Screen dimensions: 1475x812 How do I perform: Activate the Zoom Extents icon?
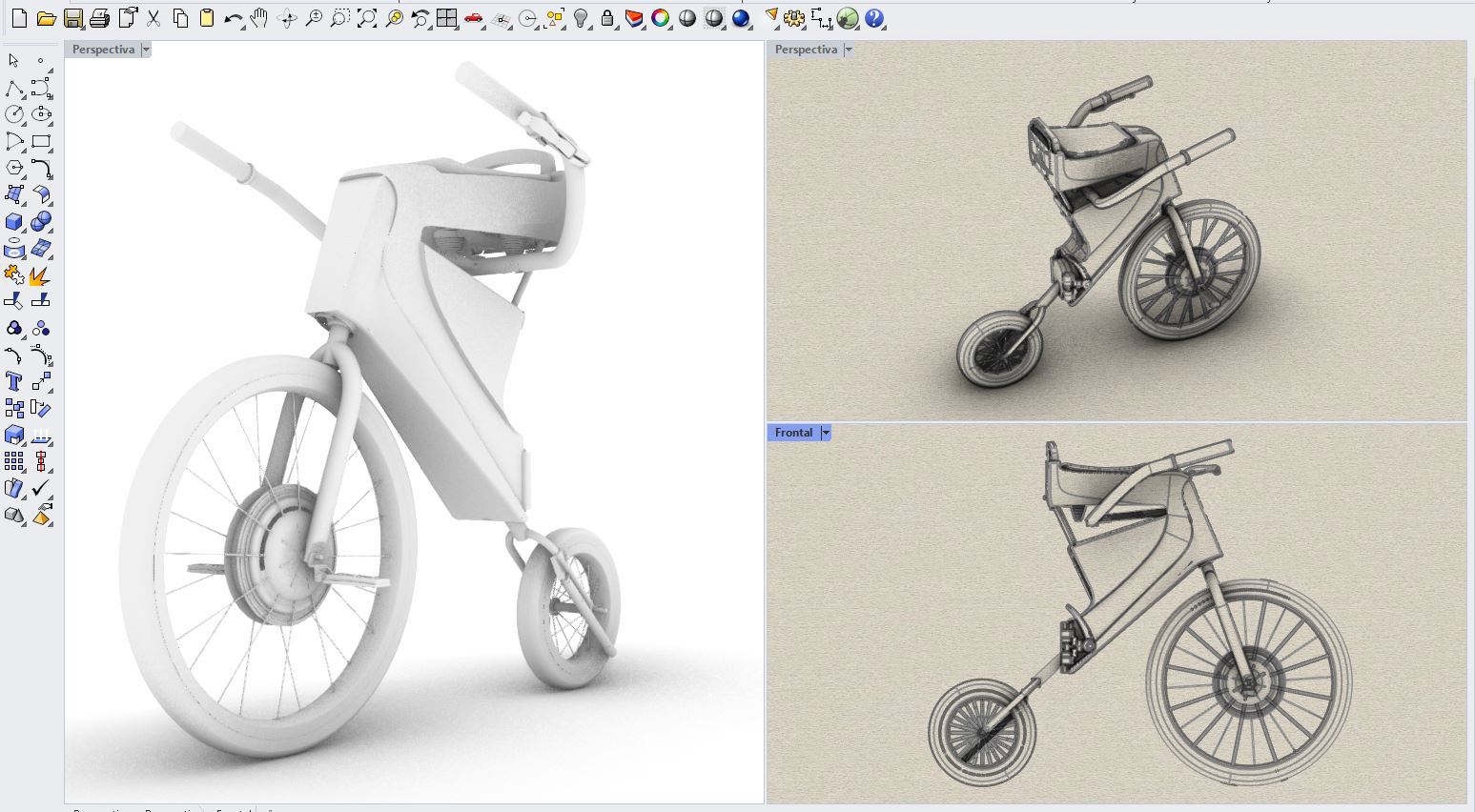[x=367, y=18]
